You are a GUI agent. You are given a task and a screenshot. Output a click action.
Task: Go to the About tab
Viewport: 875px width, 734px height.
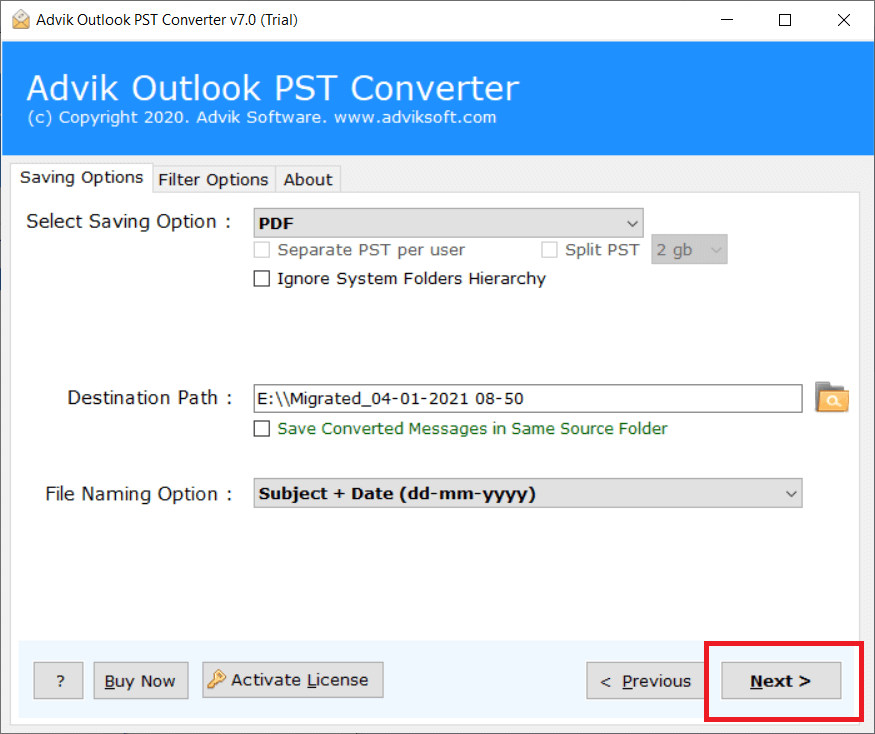coord(308,180)
